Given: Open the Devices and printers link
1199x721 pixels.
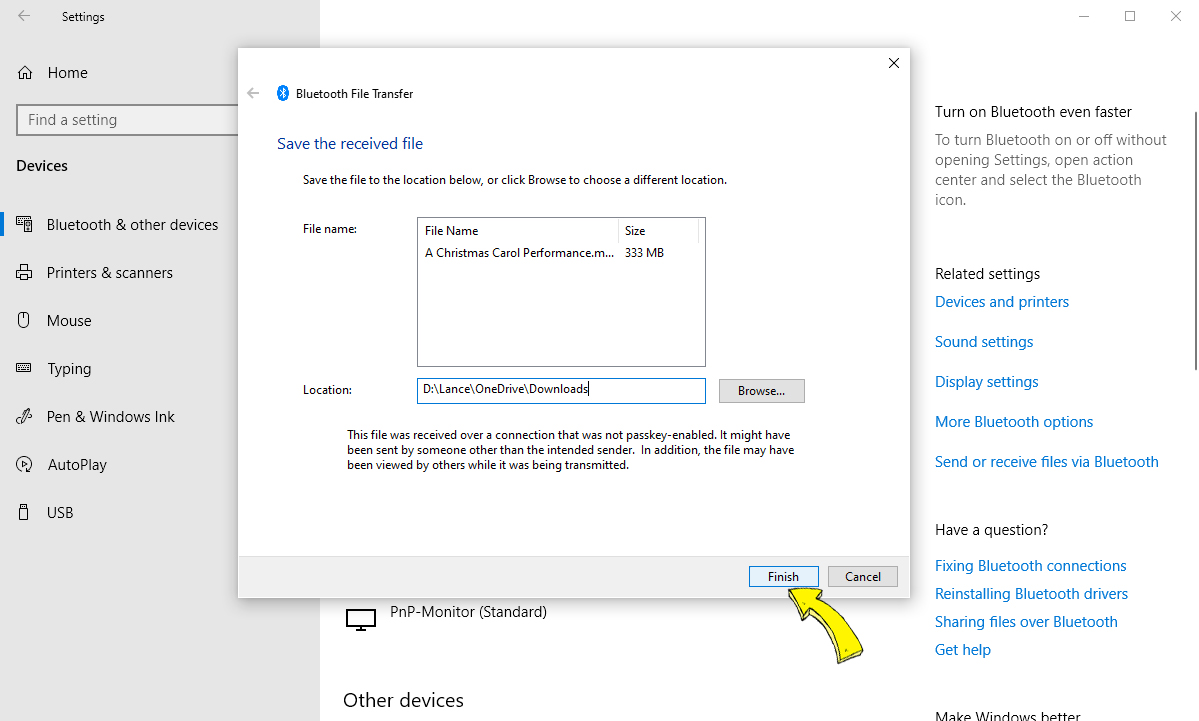Looking at the screenshot, I should point(1002,302).
